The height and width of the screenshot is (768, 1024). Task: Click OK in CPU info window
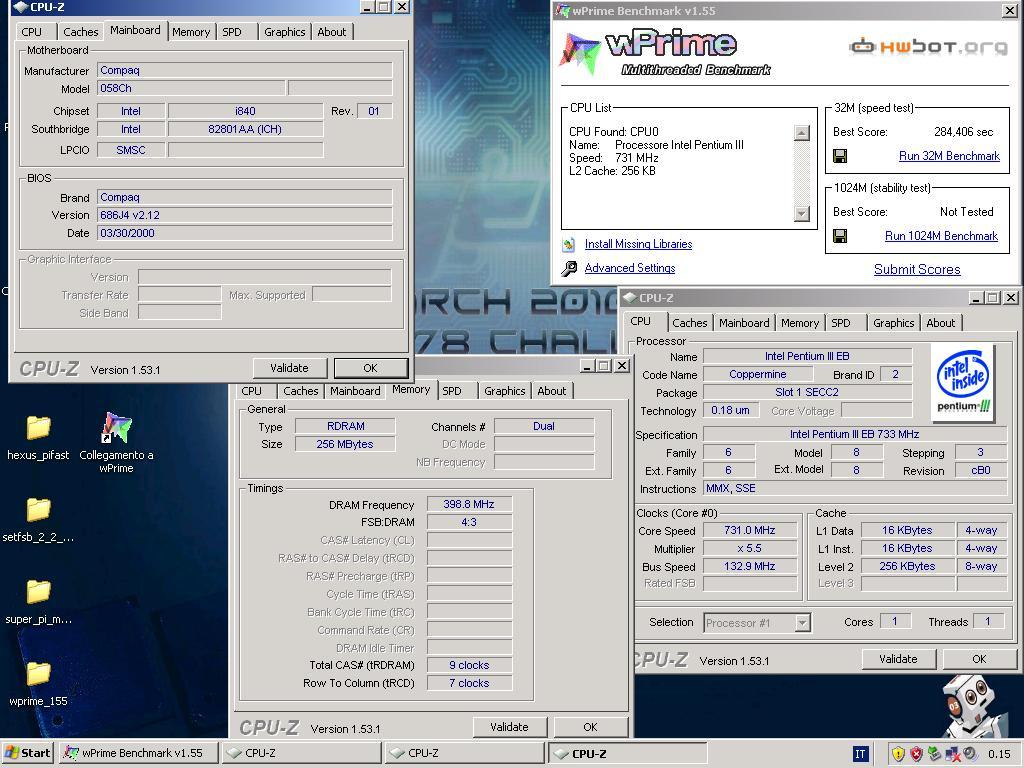point(979,659)
